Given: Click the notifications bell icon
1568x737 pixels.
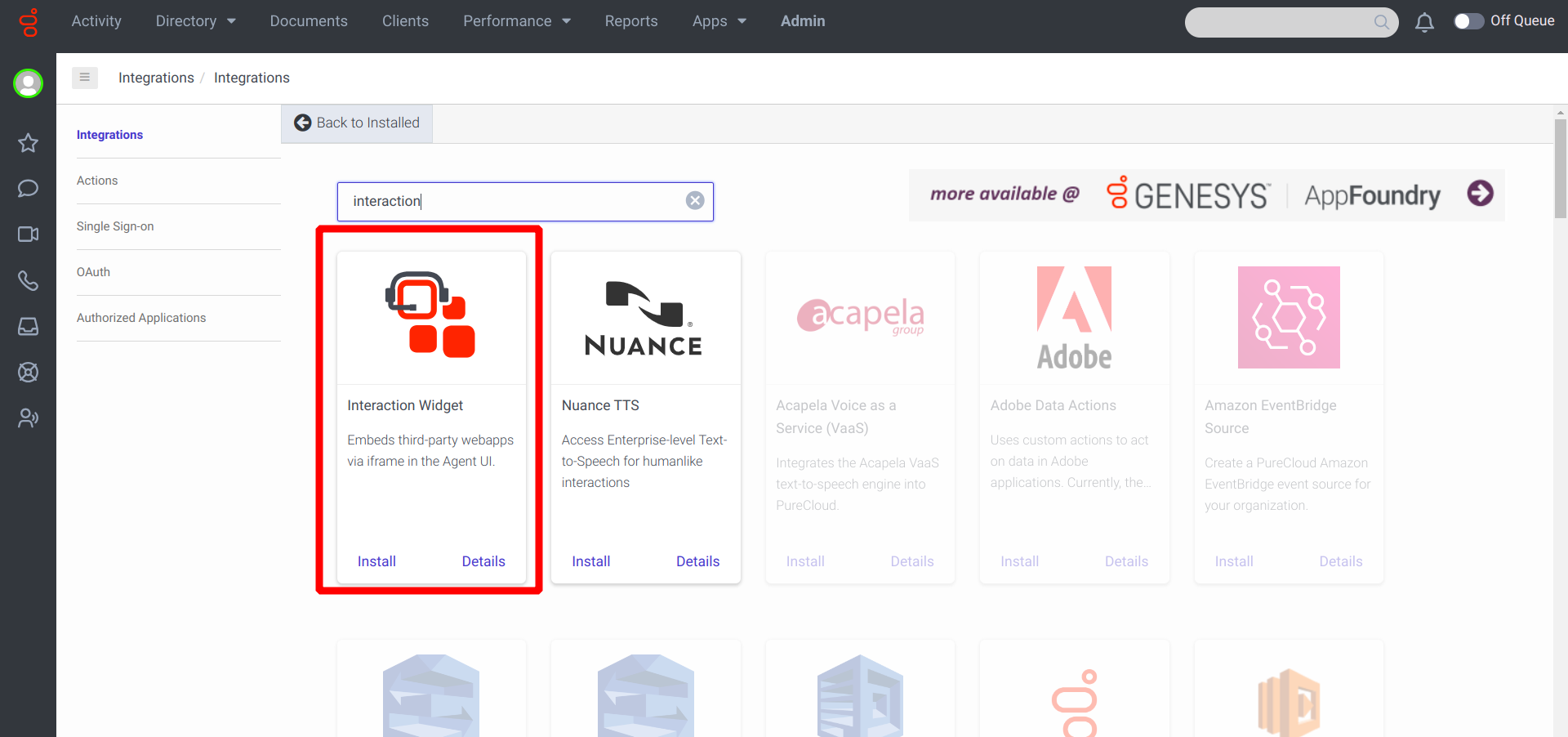Looking at the screenshot, I should tap(1424, 22).
